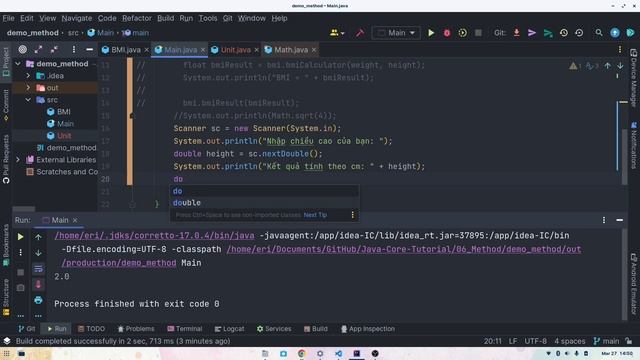Image resolution: width=640 pixels, height=360 pixels.
Task: Open the File menu
Action: (8, 18)
